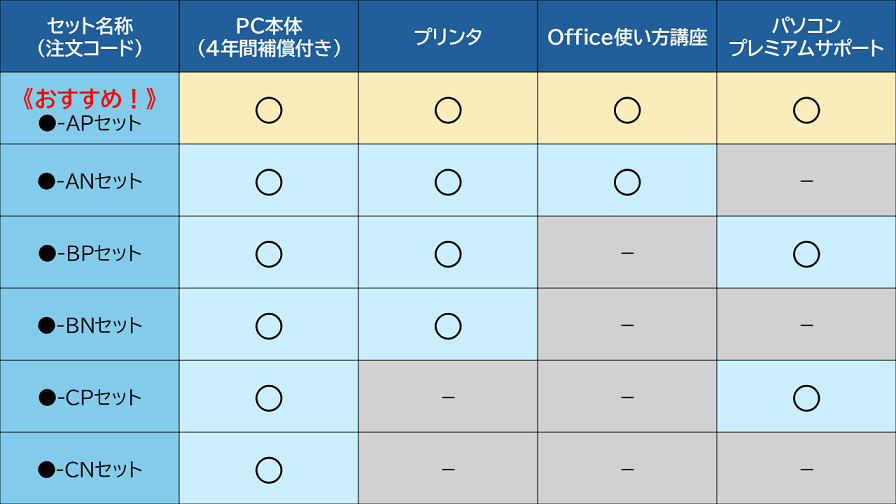896x504 pixels.
Task: Click the セット名称 header cell
Action: tap(90, 37)
